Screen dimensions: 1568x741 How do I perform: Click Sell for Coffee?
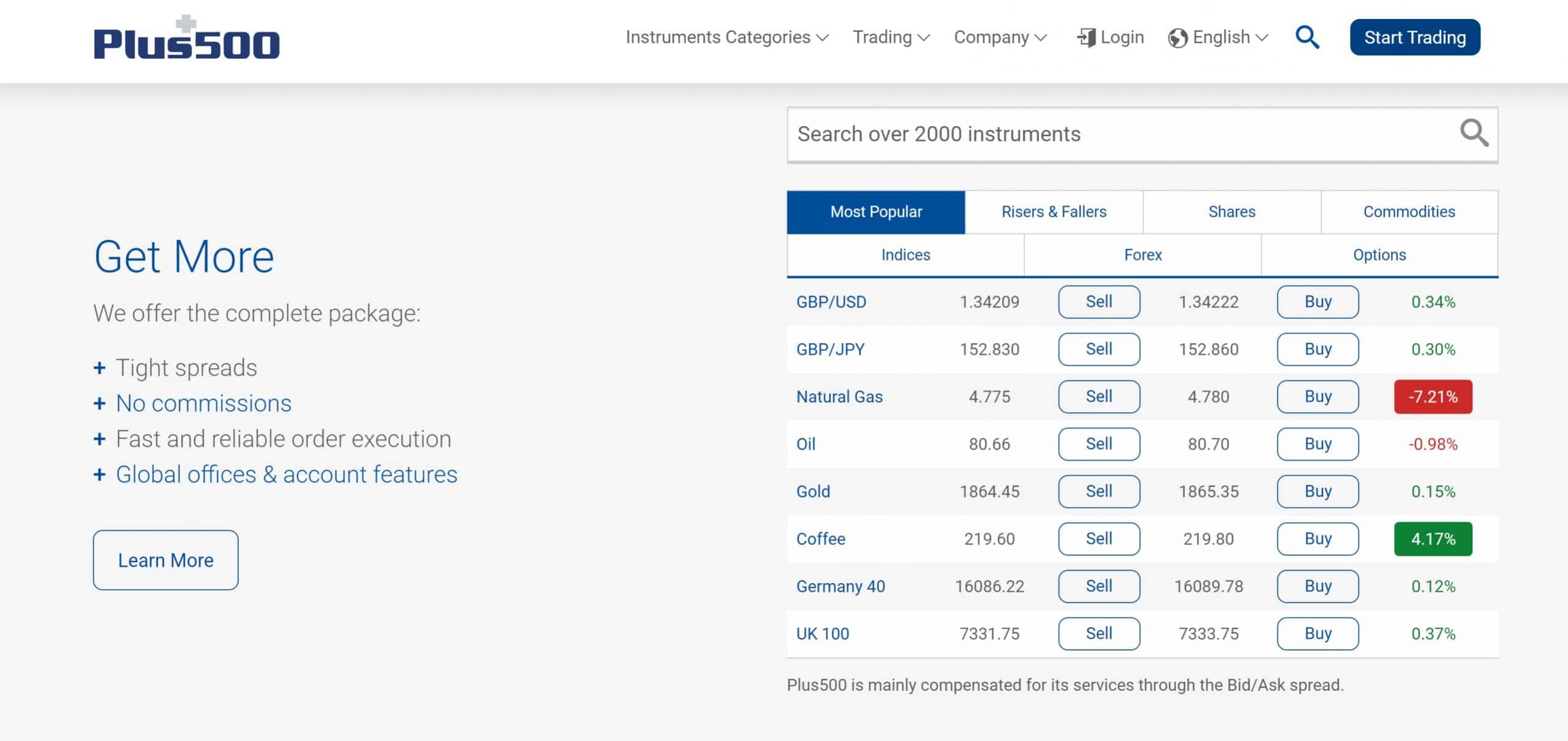(1099, 539)
